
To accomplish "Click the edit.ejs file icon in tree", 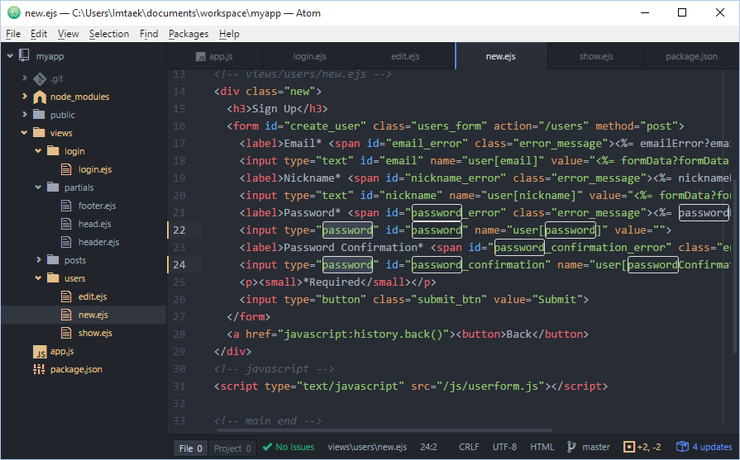I will pos(67,296).
